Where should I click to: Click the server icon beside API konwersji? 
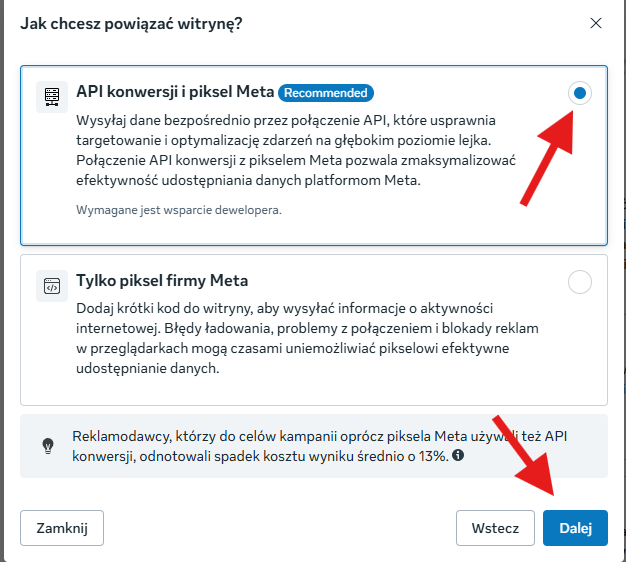pyautogui.click(x=50, y=94)
